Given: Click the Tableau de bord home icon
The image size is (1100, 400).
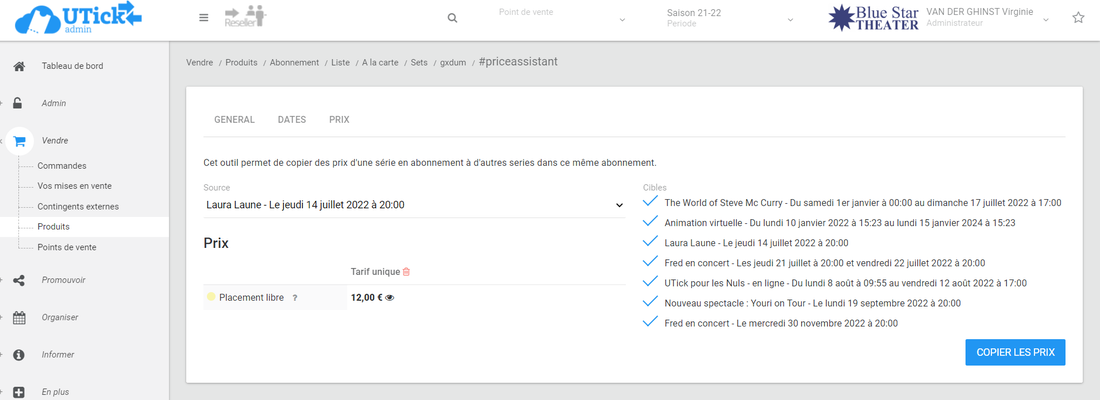Looking at the screenshot, I should 19,66.
